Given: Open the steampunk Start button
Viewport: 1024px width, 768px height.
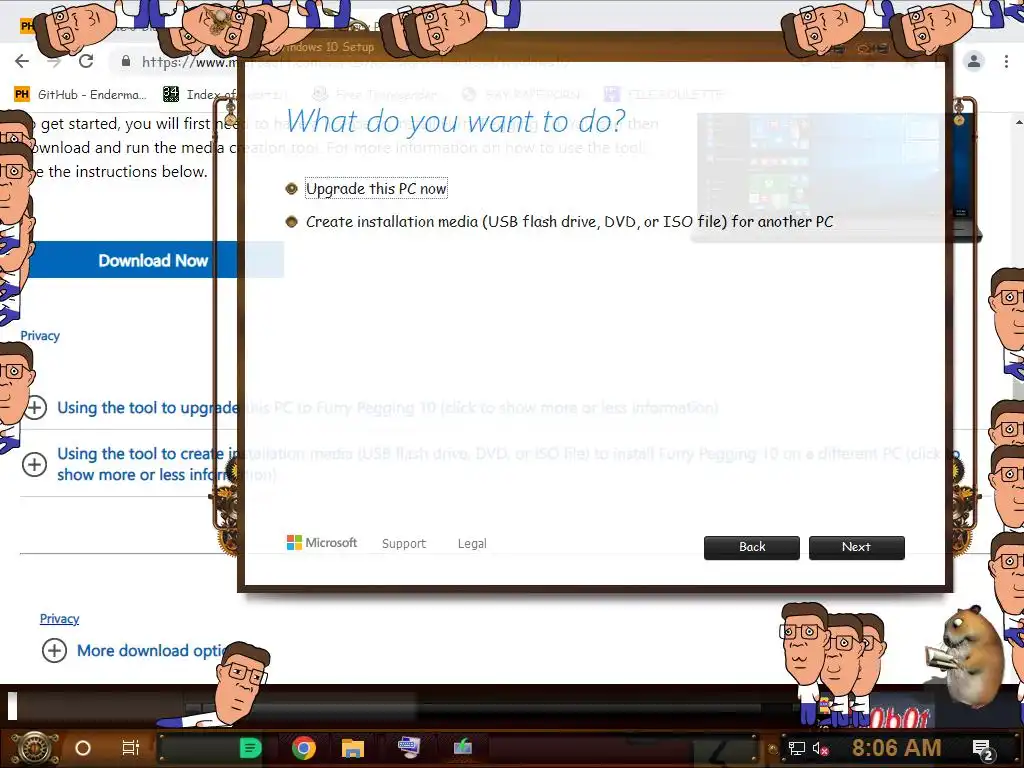Looking at the screenshot, I should coord(35,748).
